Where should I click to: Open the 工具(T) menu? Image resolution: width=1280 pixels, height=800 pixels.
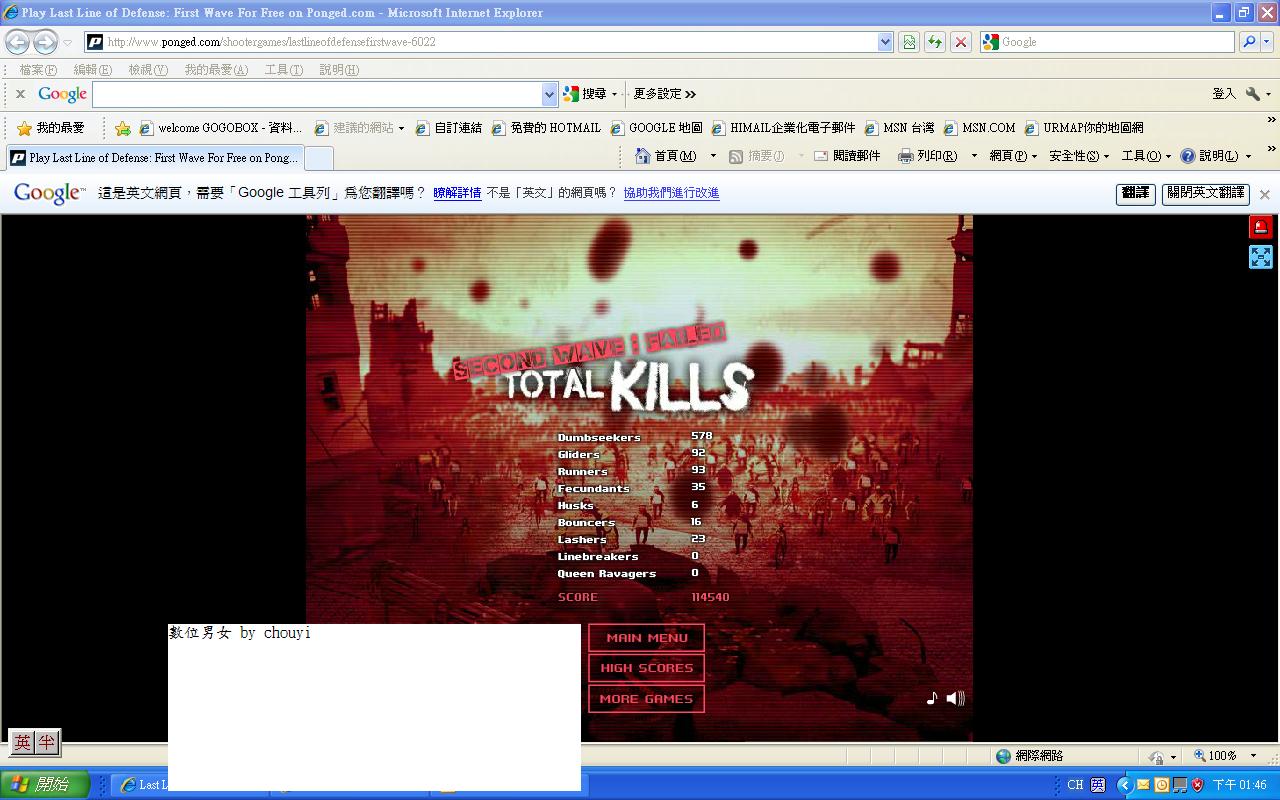coord(283,70)
